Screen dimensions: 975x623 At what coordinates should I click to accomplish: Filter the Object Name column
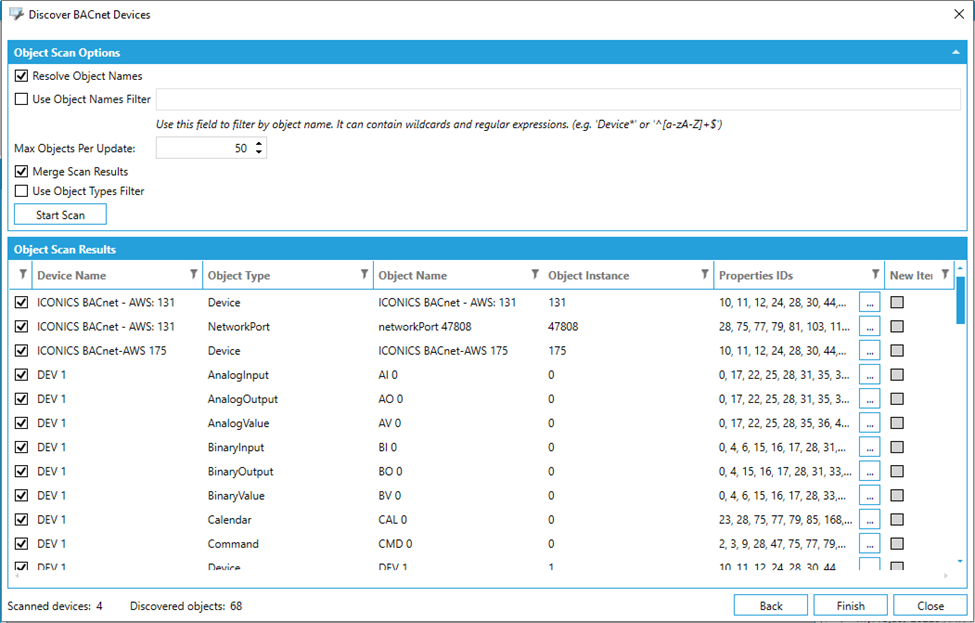pos(535,274)
